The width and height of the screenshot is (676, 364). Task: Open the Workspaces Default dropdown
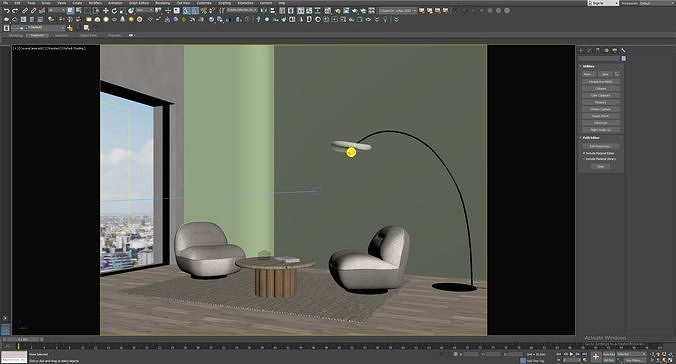(657, 3)
